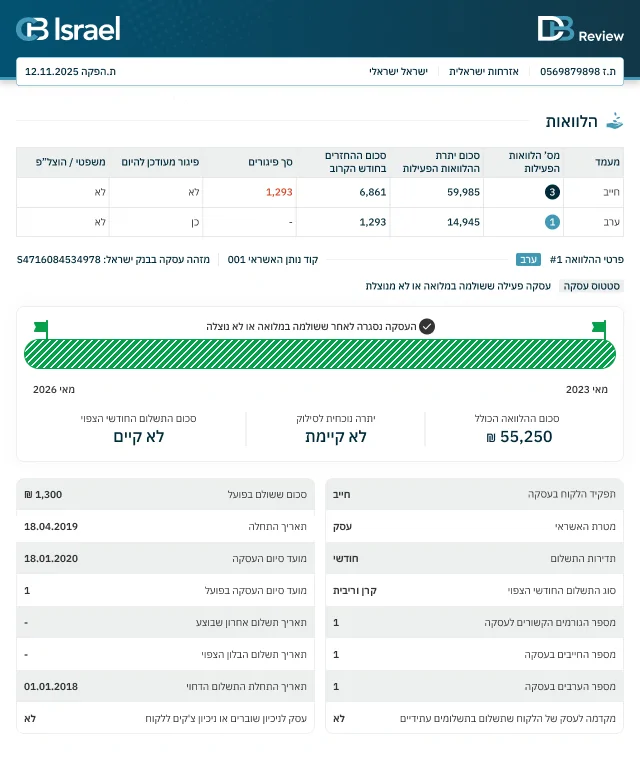Click the start date 18.04.2019
Viewport: 640px width, 772px height.
[x=51, y=526]
